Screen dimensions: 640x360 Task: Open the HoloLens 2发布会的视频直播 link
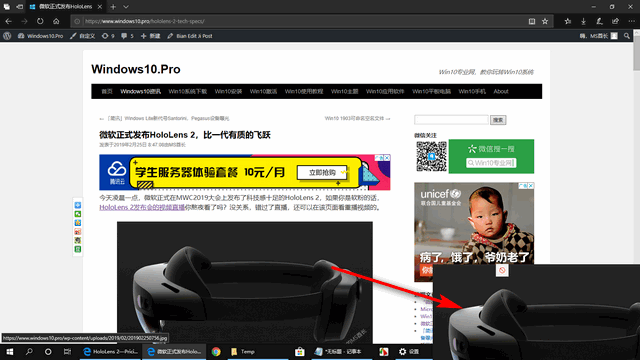coord(142,207)
